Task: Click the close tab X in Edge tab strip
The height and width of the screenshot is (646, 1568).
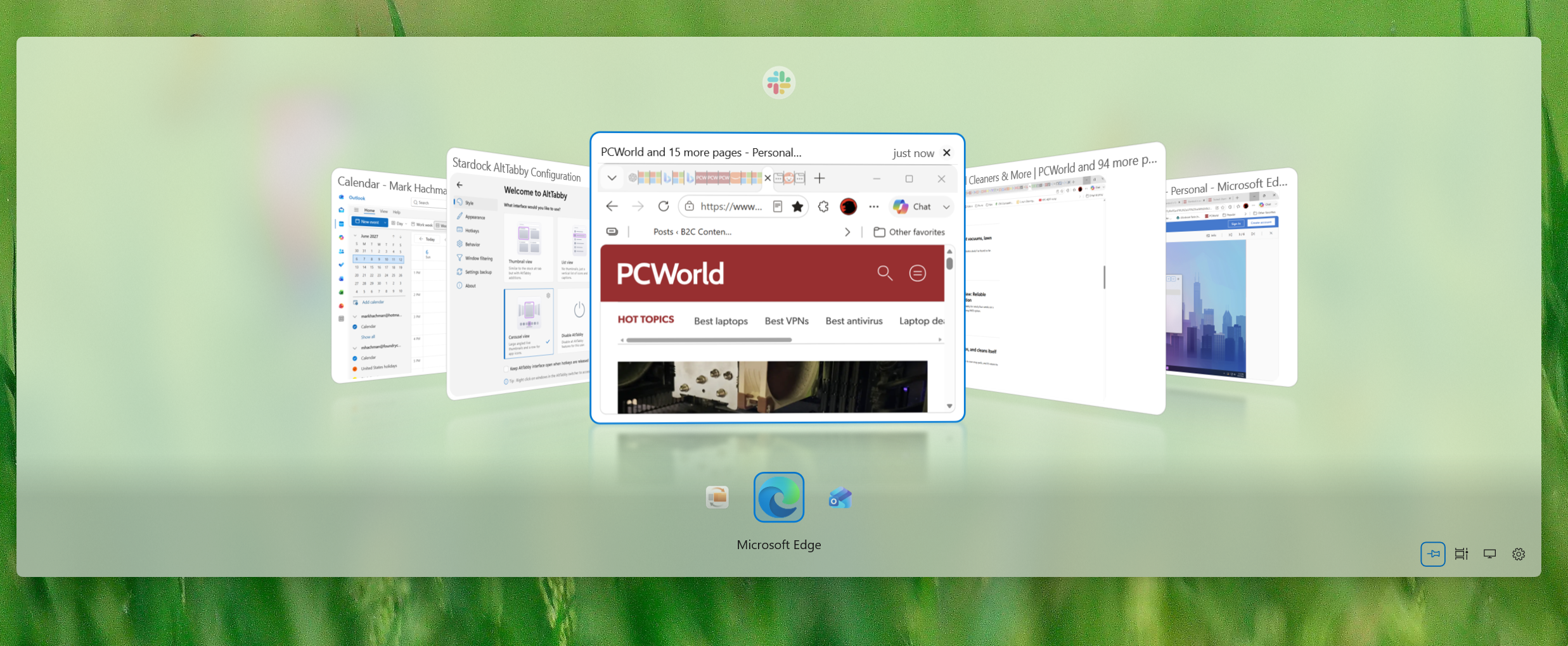Action: [768, 179]
